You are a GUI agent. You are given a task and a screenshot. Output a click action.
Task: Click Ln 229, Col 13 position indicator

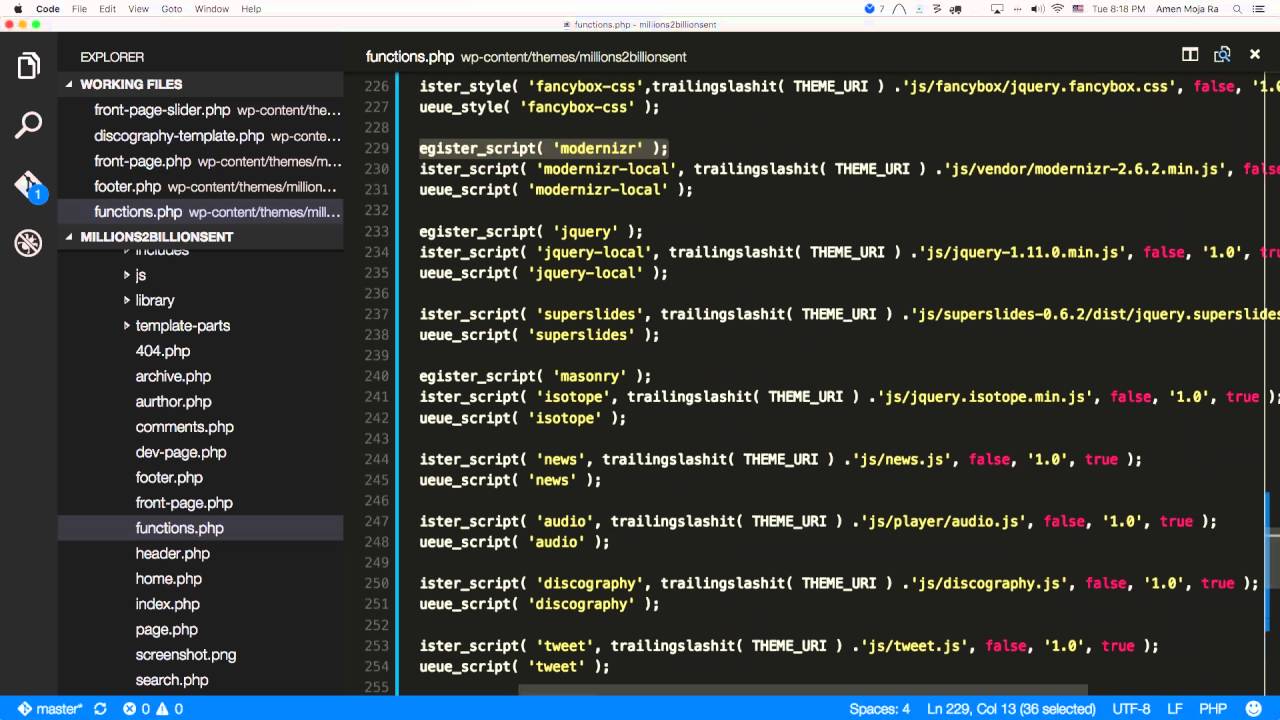(1011, 709)
